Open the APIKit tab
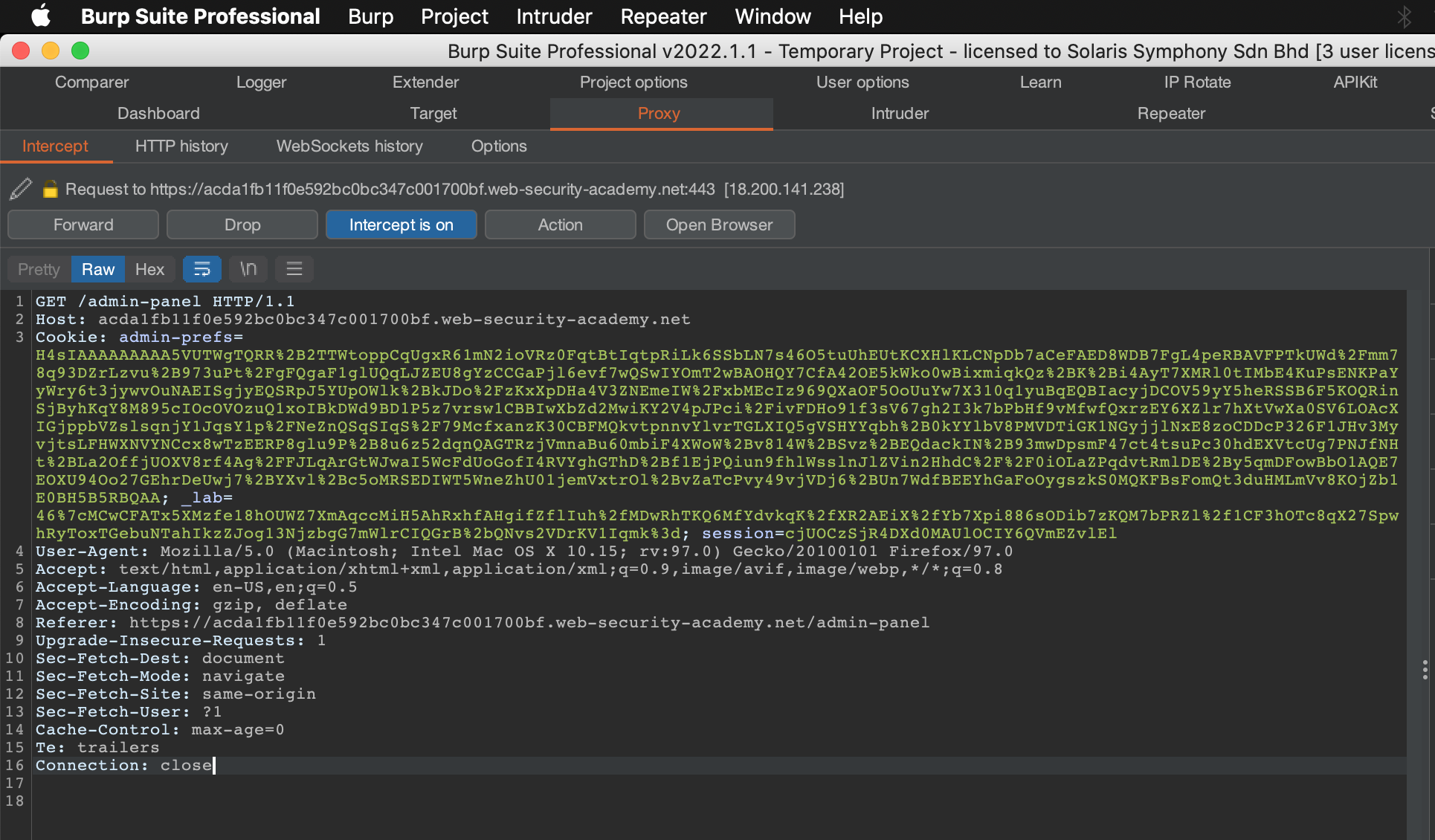This screenshot has height=840, width=1435. (1355, 83)
